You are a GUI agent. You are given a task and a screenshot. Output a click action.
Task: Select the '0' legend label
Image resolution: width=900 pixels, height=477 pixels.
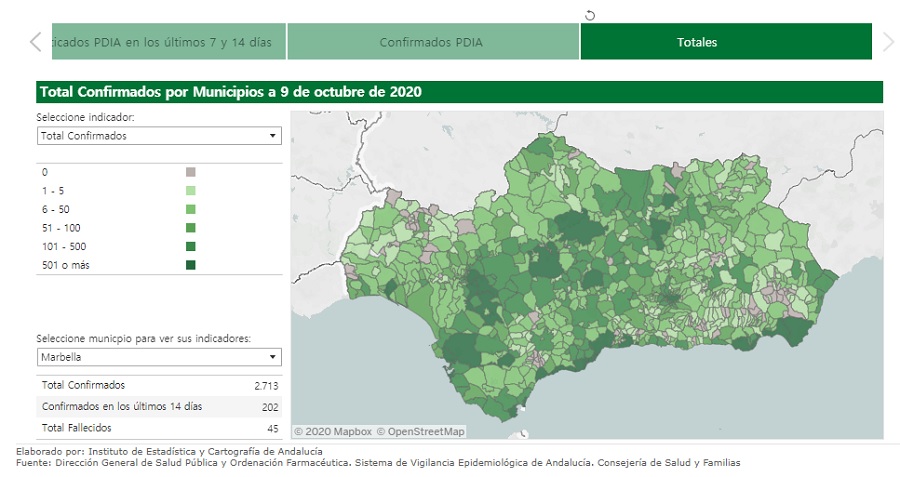45,172
